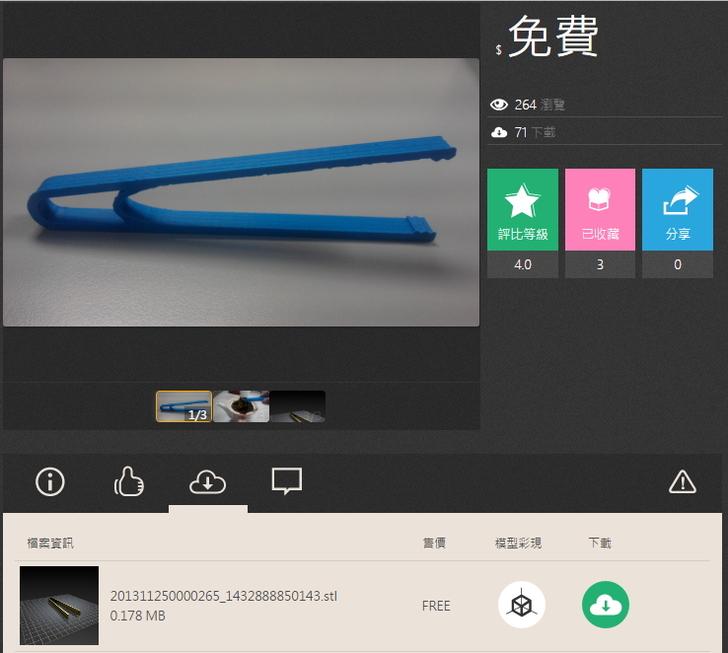Click the green star 評比等級 rating button
The image size is (728, 653).
pyautogui.click(x=522, y=210)
